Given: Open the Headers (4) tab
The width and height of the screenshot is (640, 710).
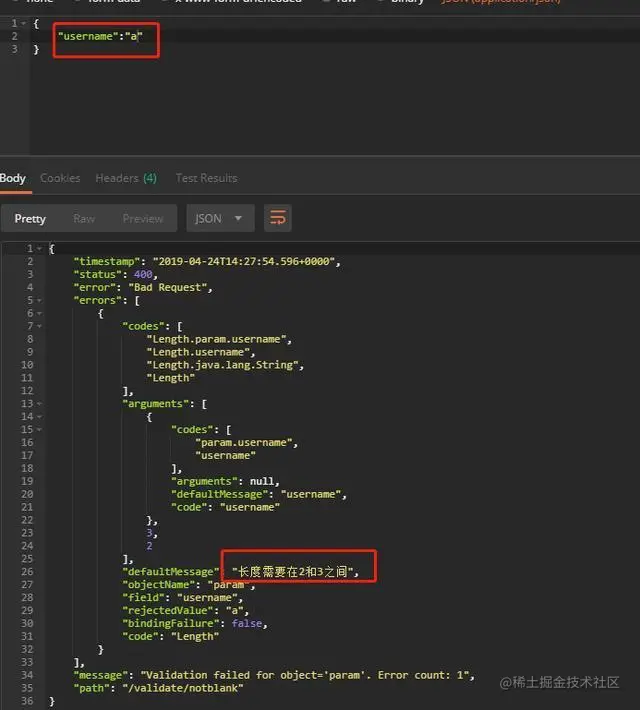Looking at the screenshot, I should tap(126, 178).
